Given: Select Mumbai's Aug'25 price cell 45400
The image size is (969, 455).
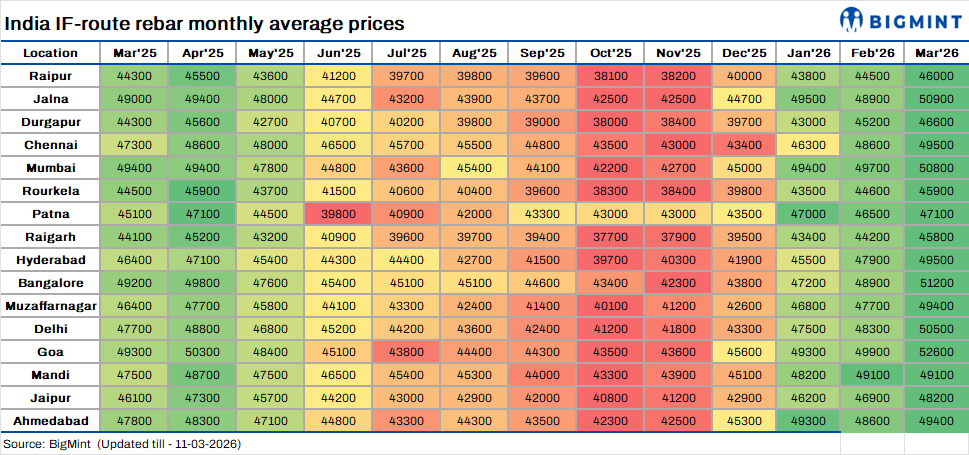Looking at the screenshot, I should [473, 167].
